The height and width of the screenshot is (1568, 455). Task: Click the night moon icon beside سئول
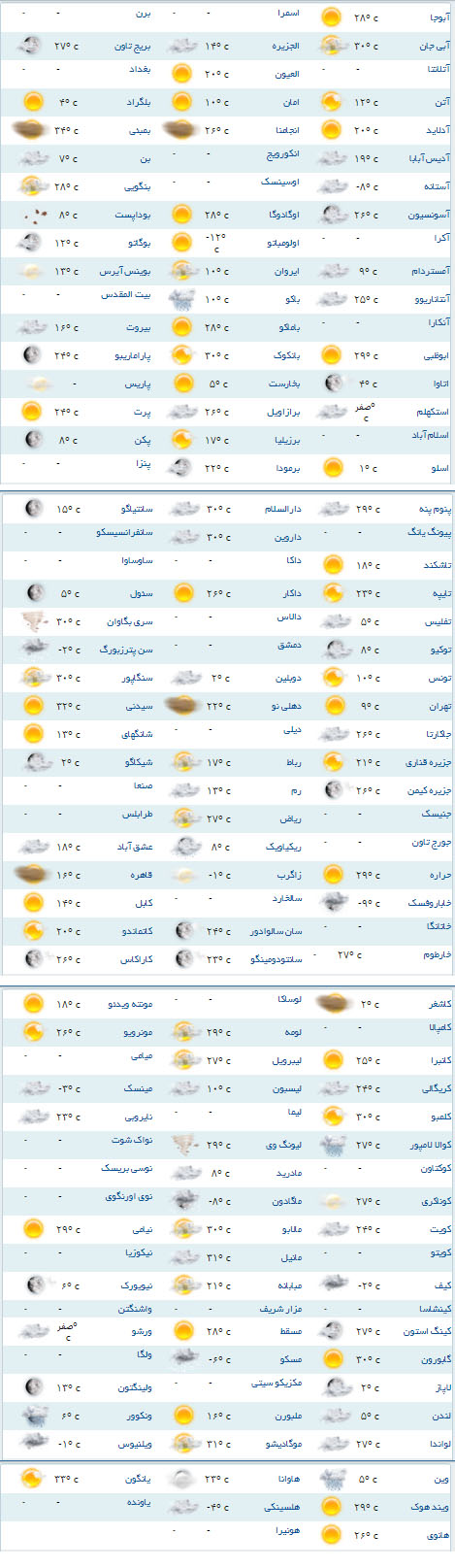click(x=34, y=593)
